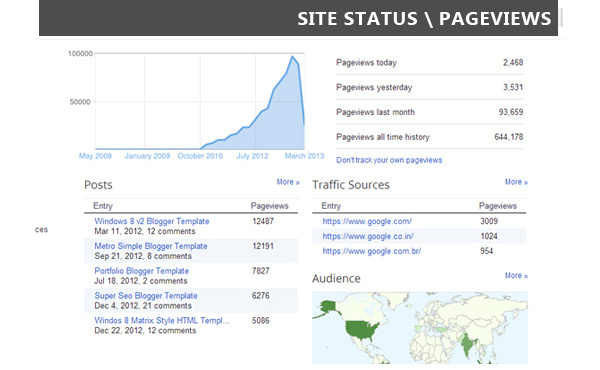Click the 'July 2012' chart axis label
600x370 pixels.
252,156
